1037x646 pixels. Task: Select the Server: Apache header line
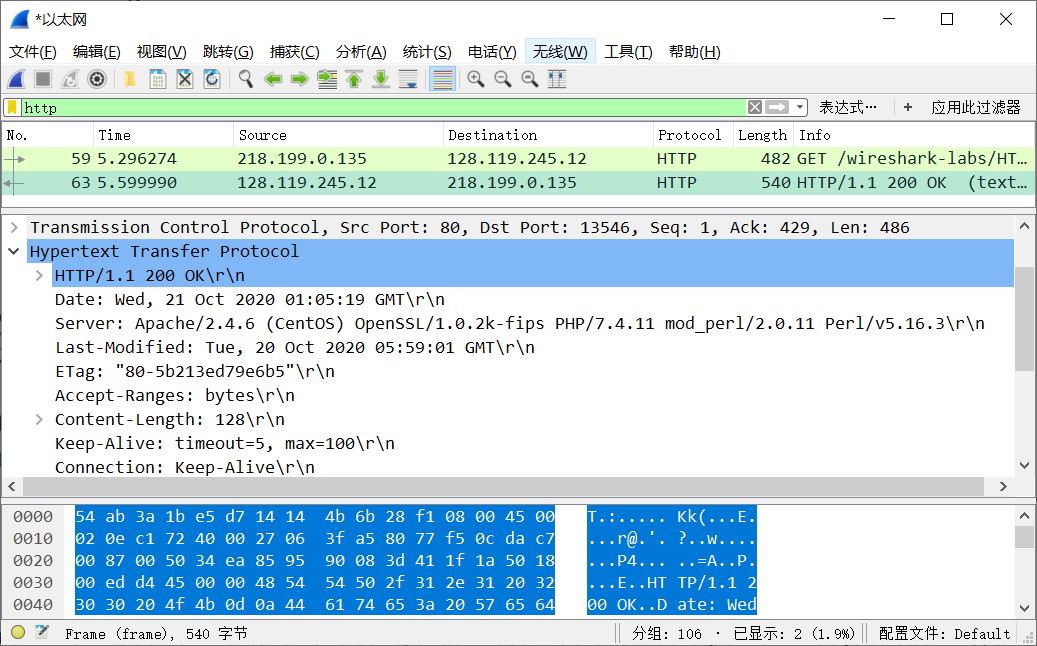click(520, 323)
